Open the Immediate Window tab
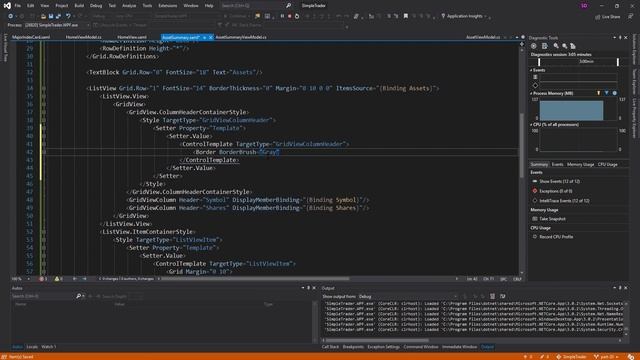This screenshot has height=360, width=640. [x=460, y=347]
